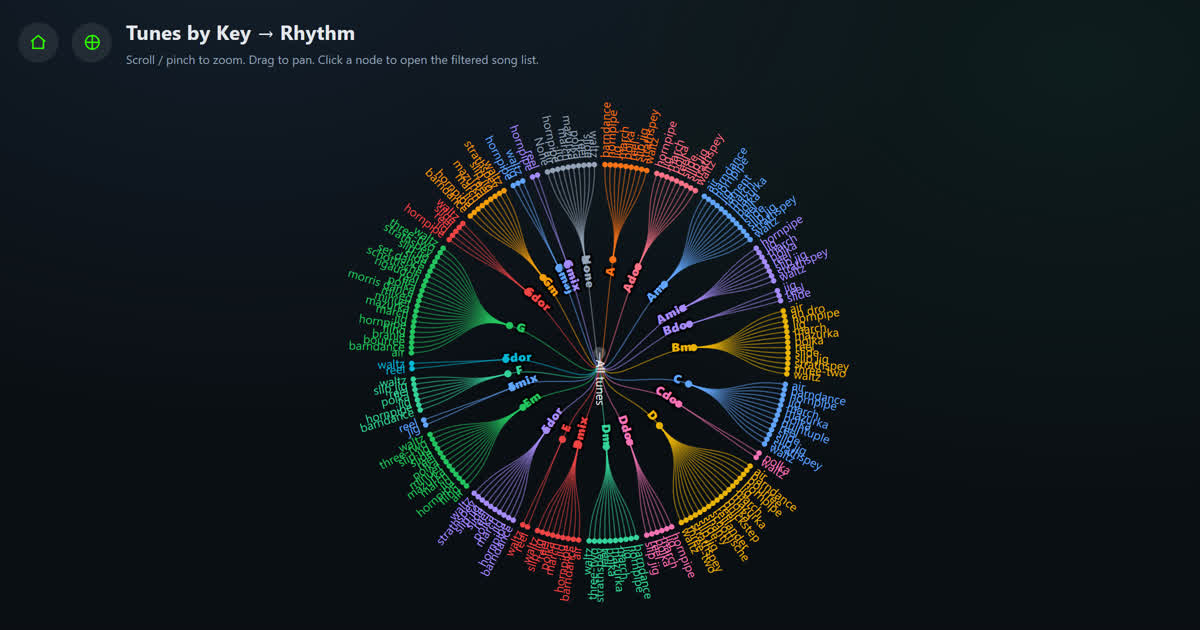Click the Tunes by Key → Rhythm title
1200x630 pixels.
240,33
